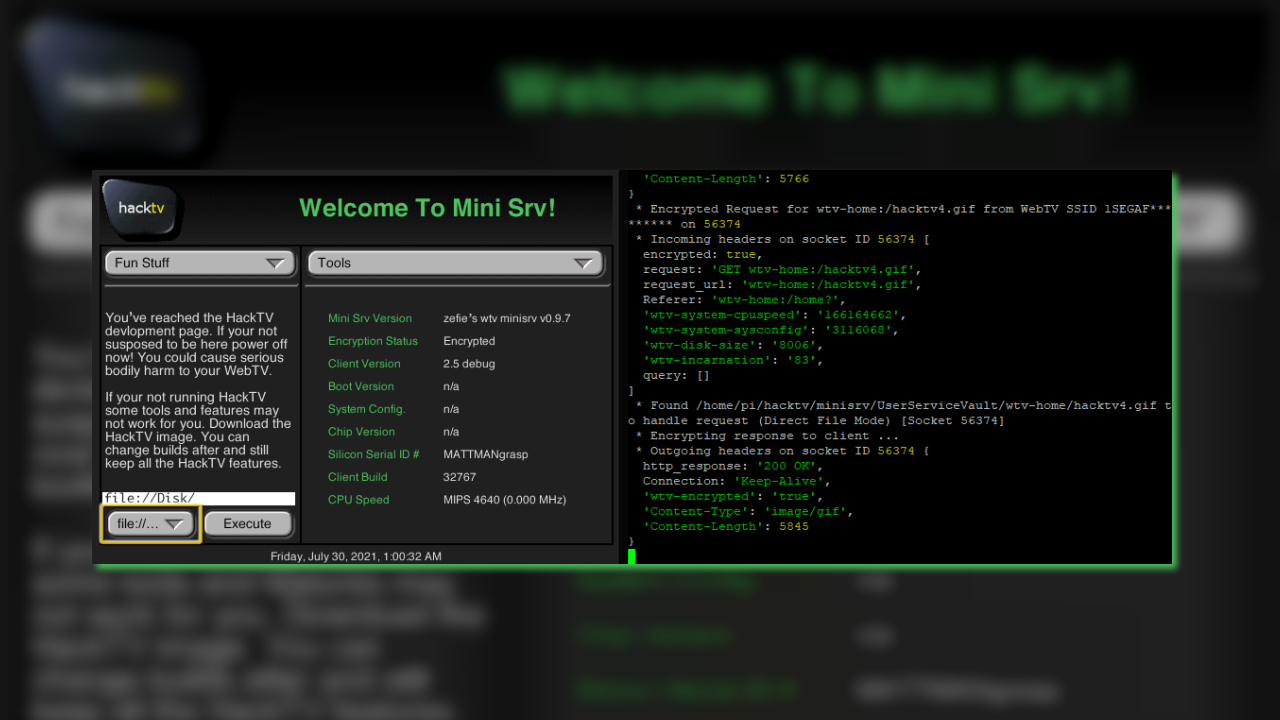Select the terminal Referer 'wtv-home:/home?' line
The height and width of the screenshot is (720, 1280).
[744, 300]
